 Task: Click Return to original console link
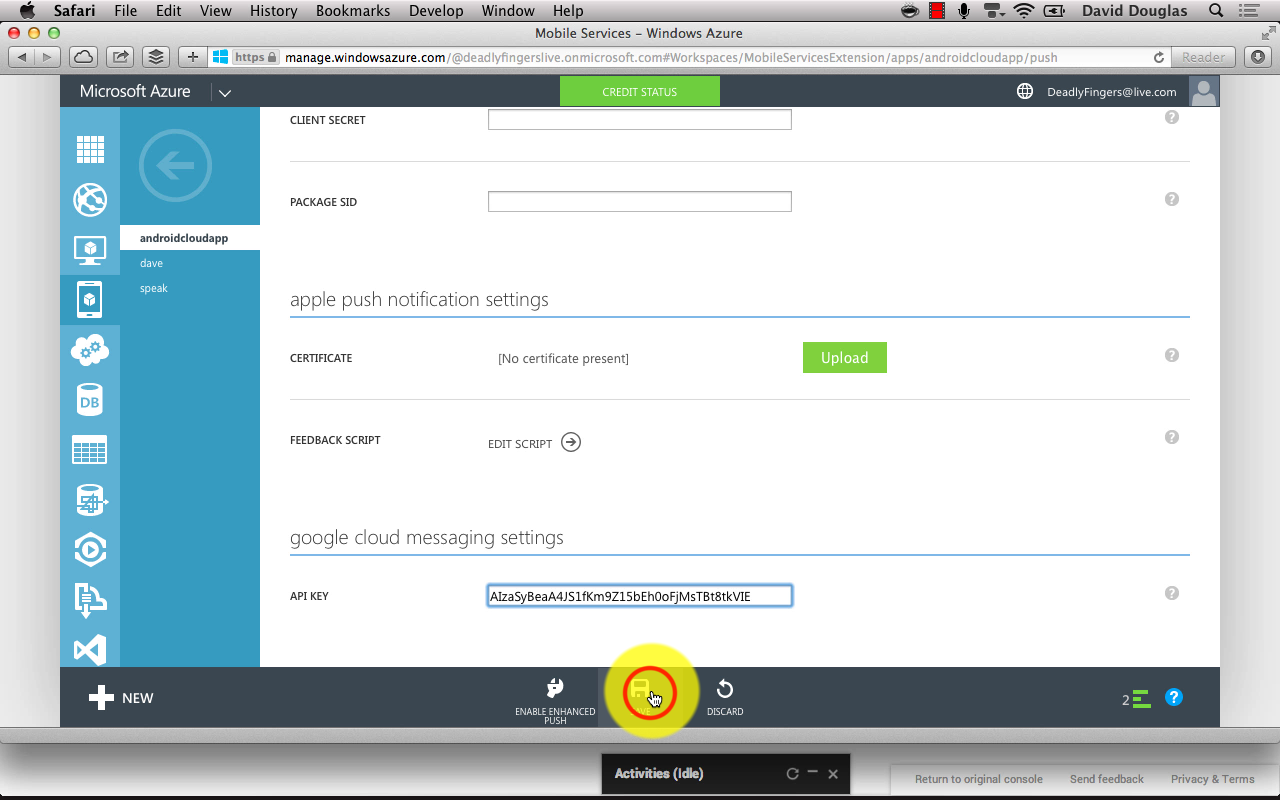979,779
